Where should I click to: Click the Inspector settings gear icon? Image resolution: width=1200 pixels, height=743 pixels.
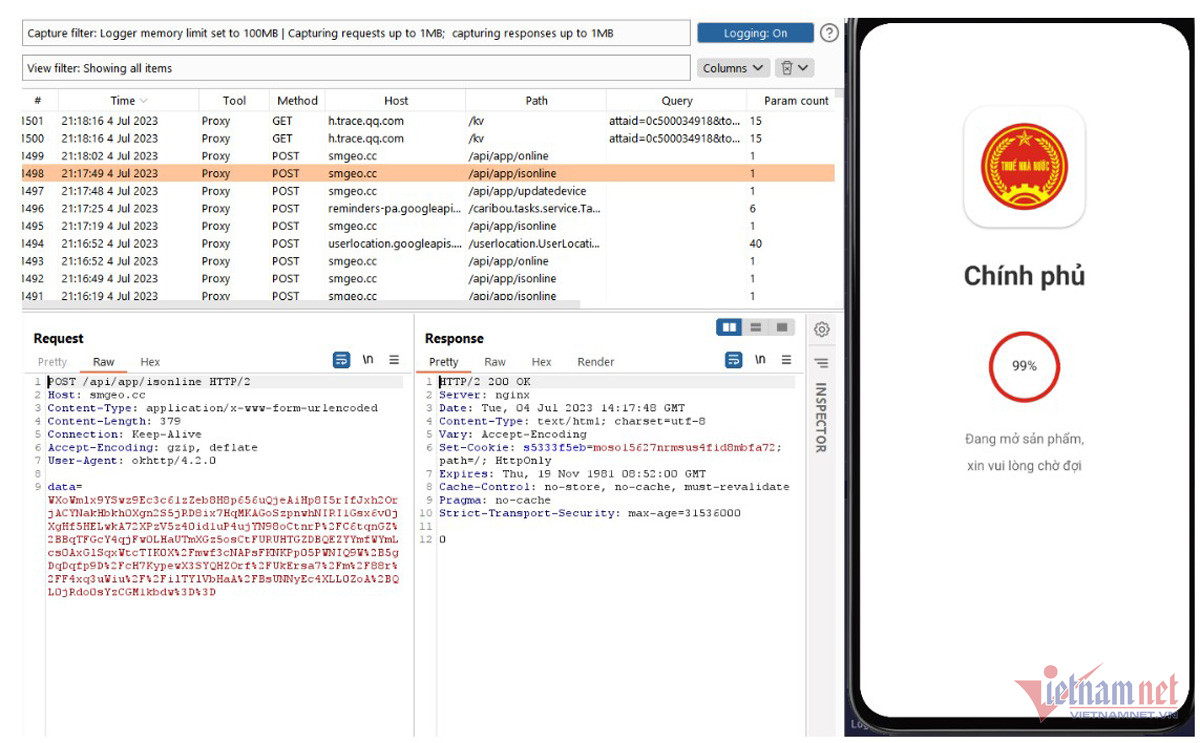821,329
